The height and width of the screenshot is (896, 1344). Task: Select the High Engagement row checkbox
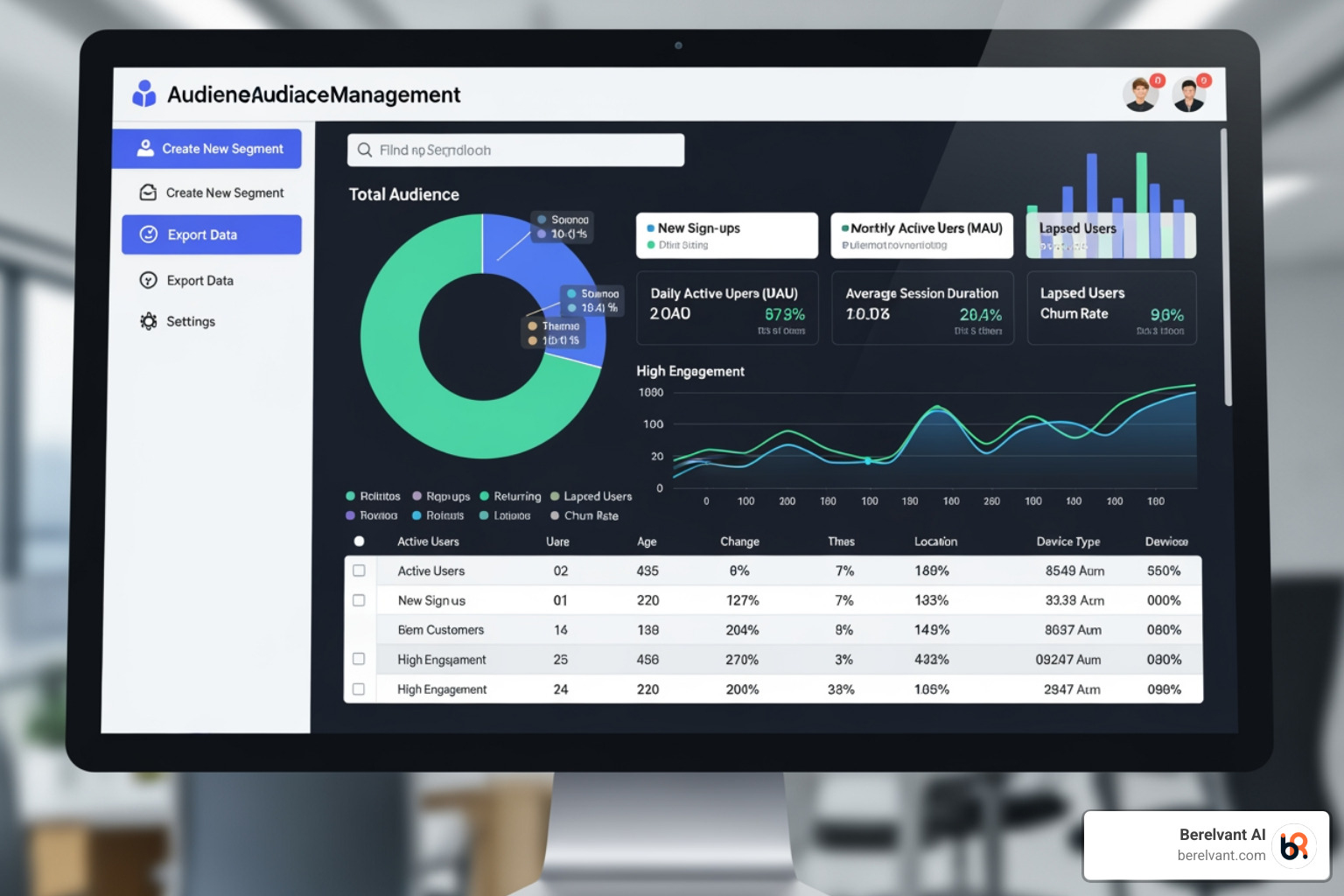359,659
